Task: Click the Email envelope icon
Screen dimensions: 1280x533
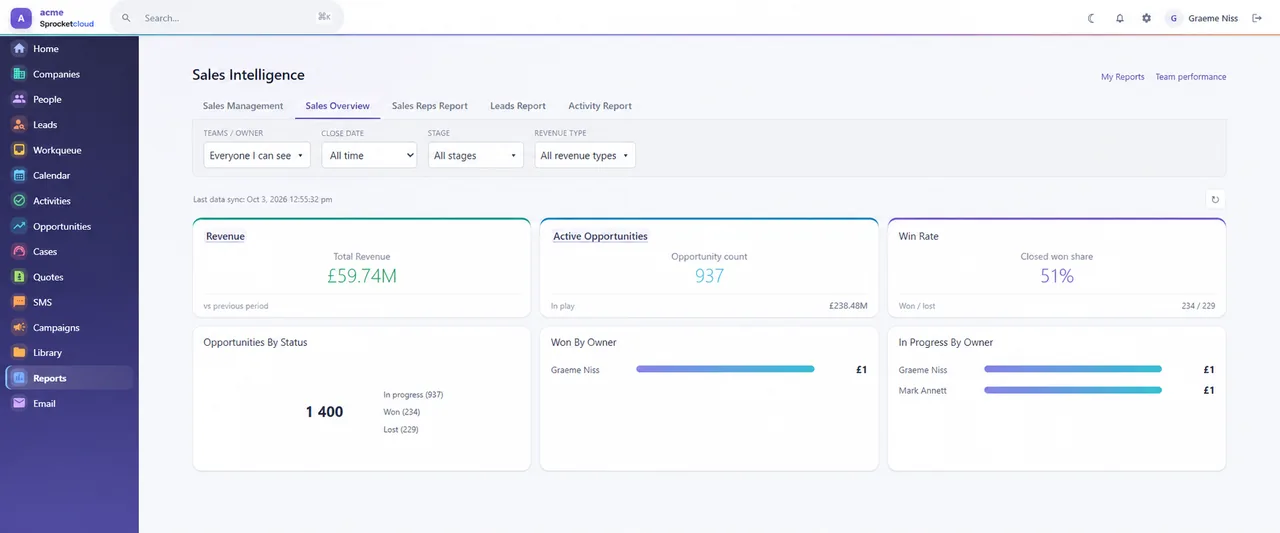Action: tap(19, 404)
